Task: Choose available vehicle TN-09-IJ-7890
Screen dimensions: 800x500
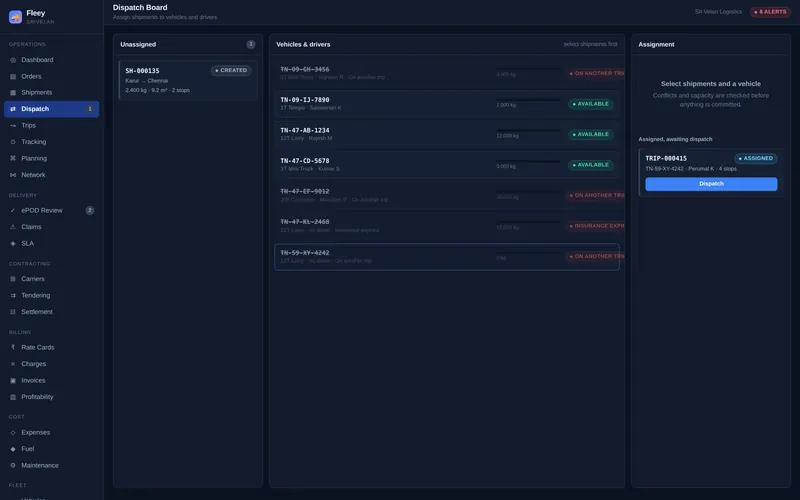Action: pyautogui.click(x=447, y=104)
